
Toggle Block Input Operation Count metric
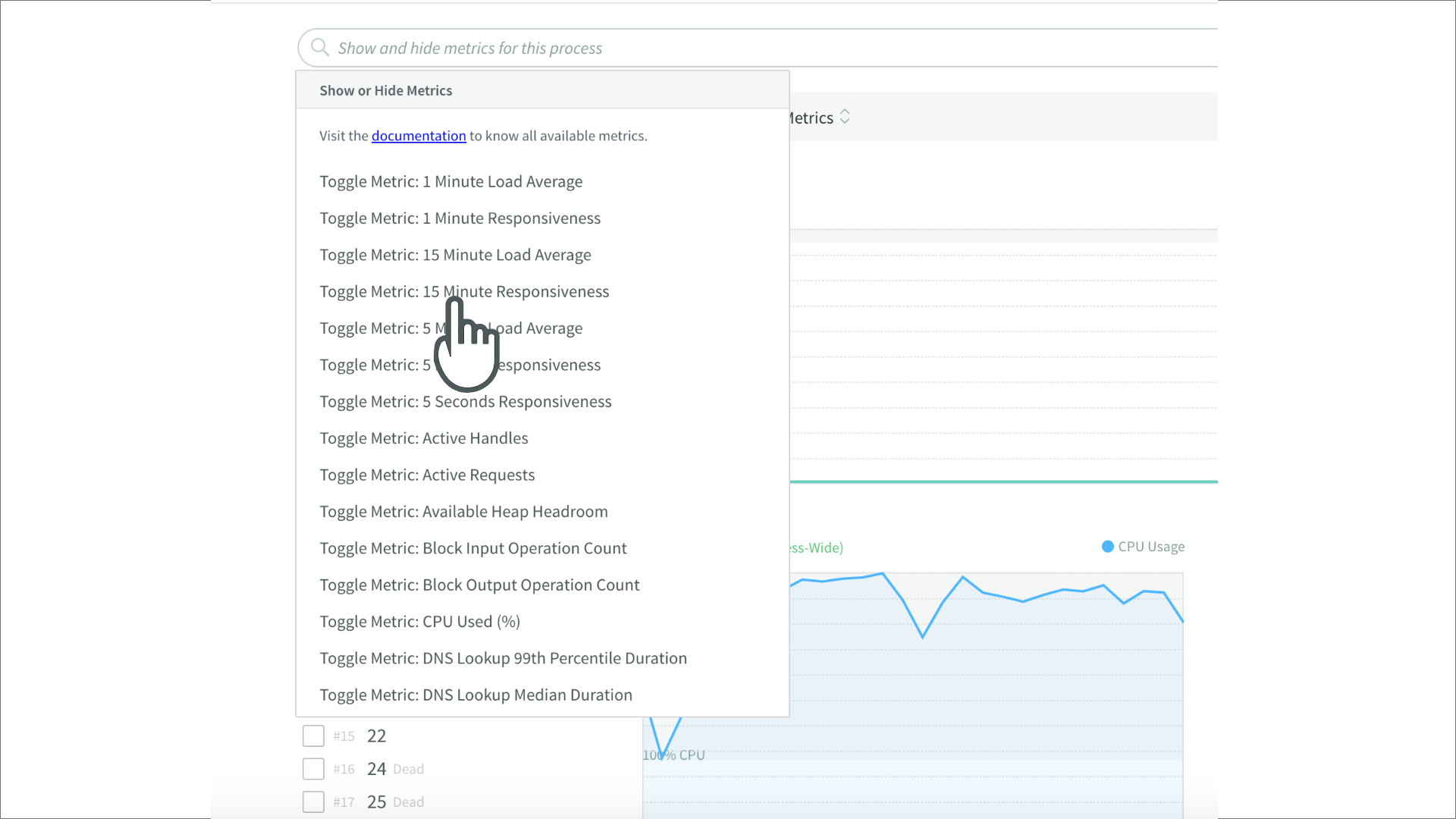tap(473, 548)
